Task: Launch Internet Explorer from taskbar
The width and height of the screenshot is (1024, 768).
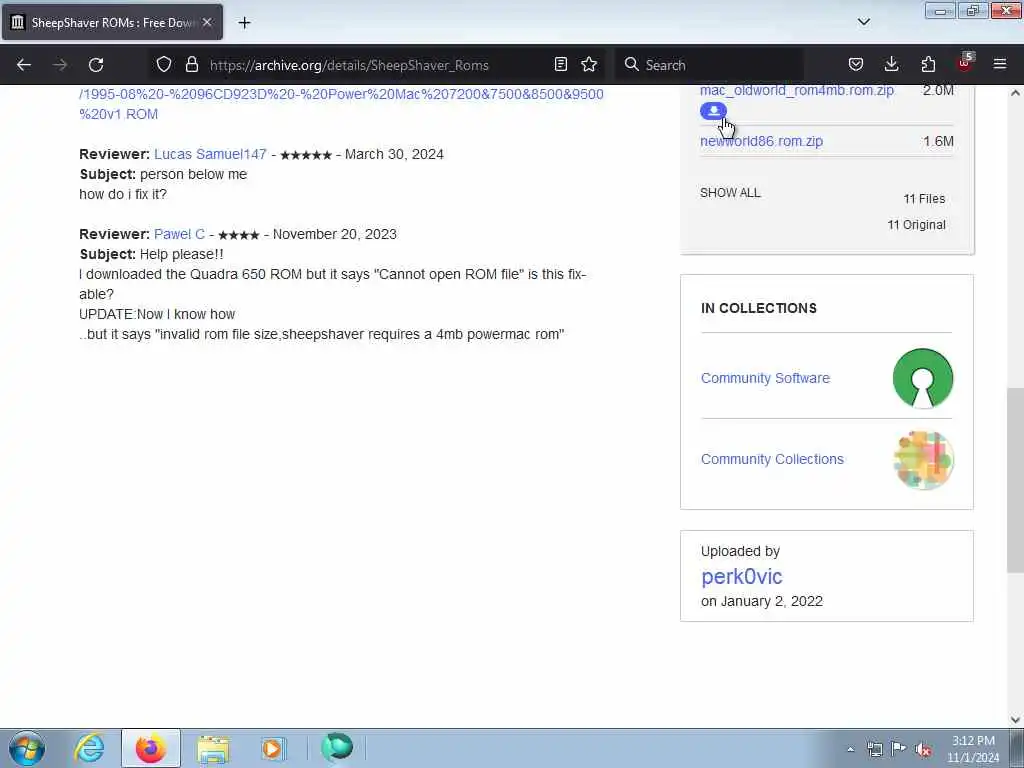Action: (89, 748)
